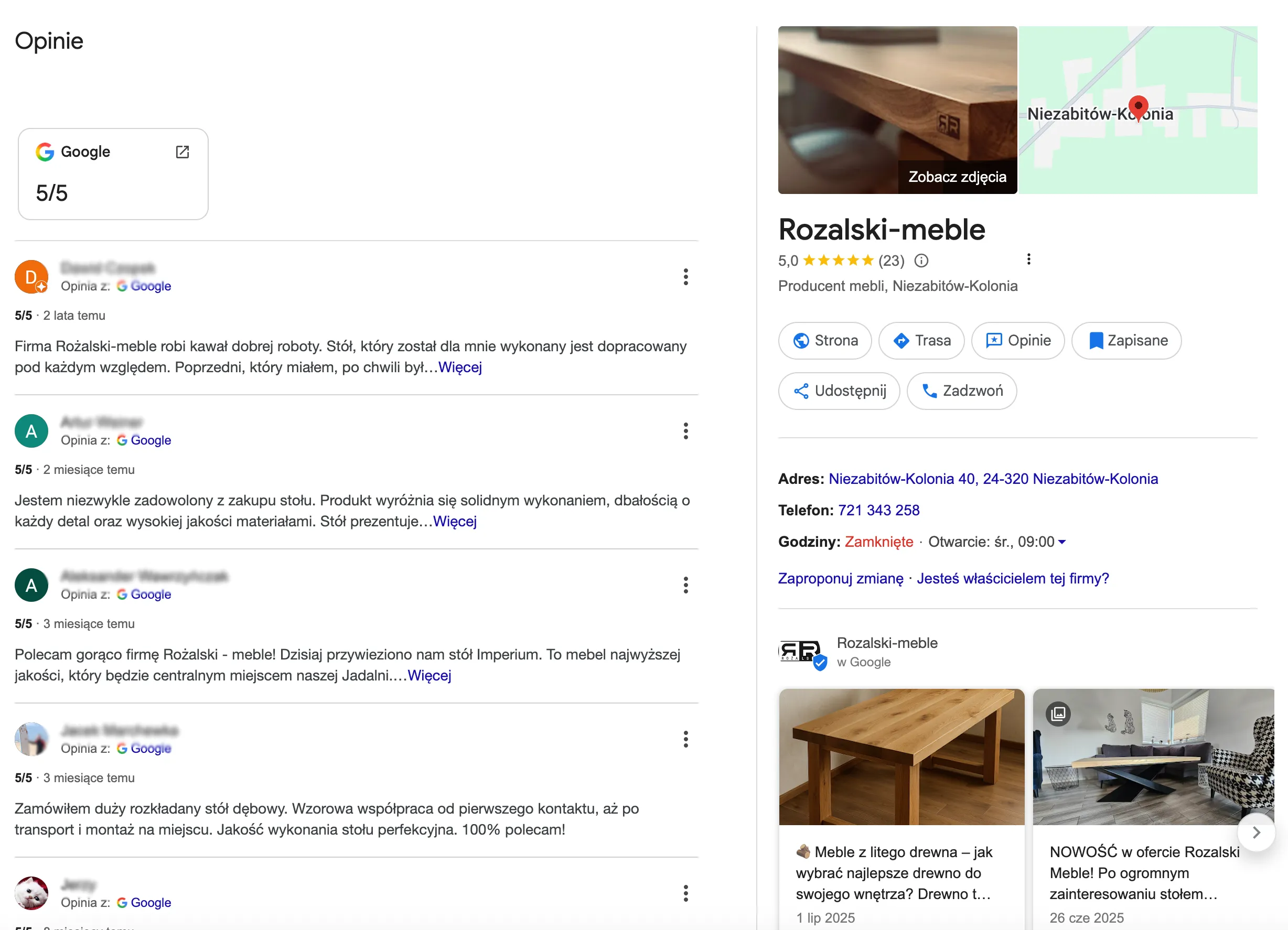Expand Więcej on Polecam gorąco review
Viewport: 1288px width, 930px height.
pyautogui.click(x=429, y=675)
